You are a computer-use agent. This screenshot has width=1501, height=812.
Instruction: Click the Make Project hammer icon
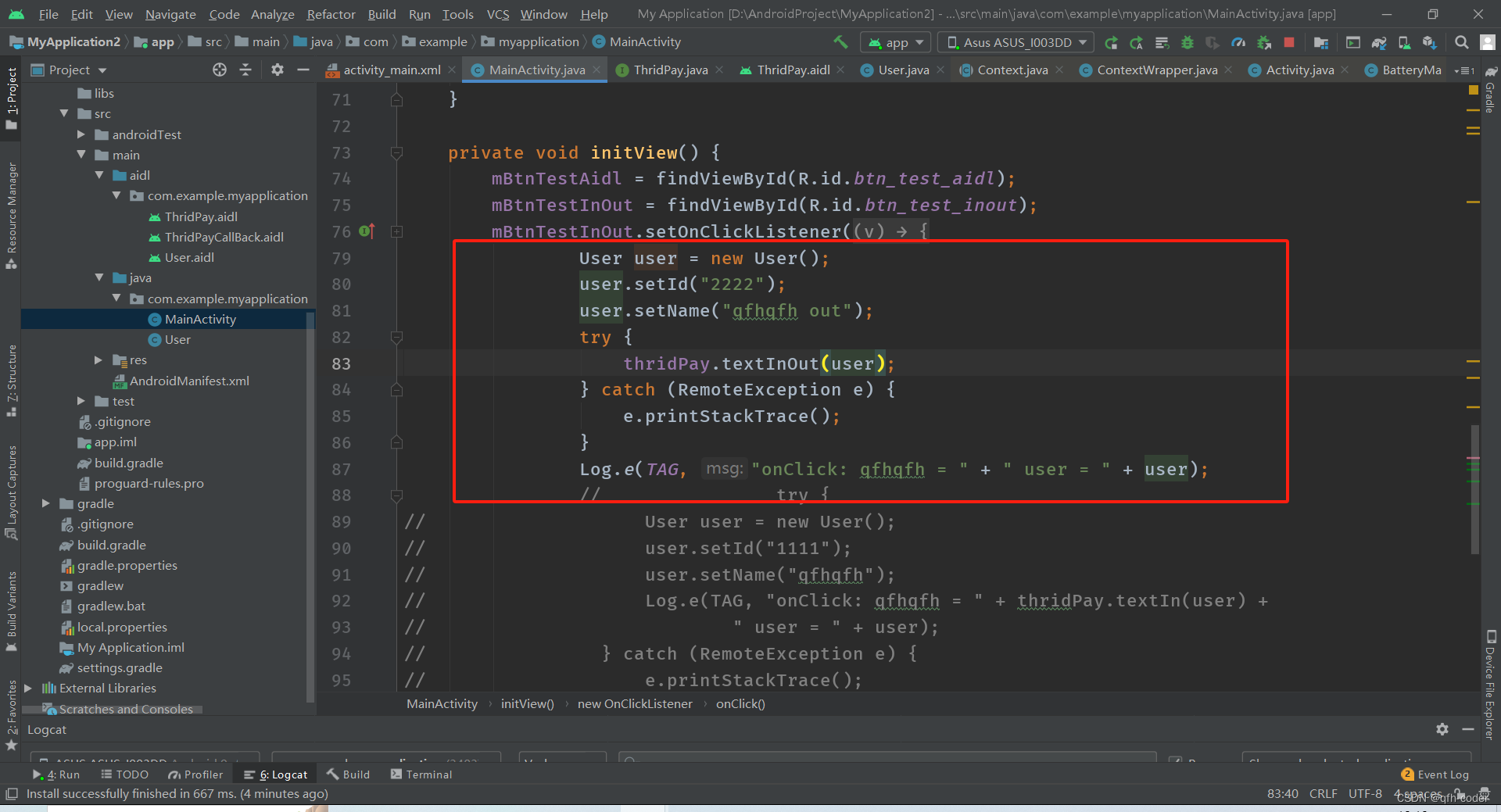pyautogui.click(x=840, y=42)
